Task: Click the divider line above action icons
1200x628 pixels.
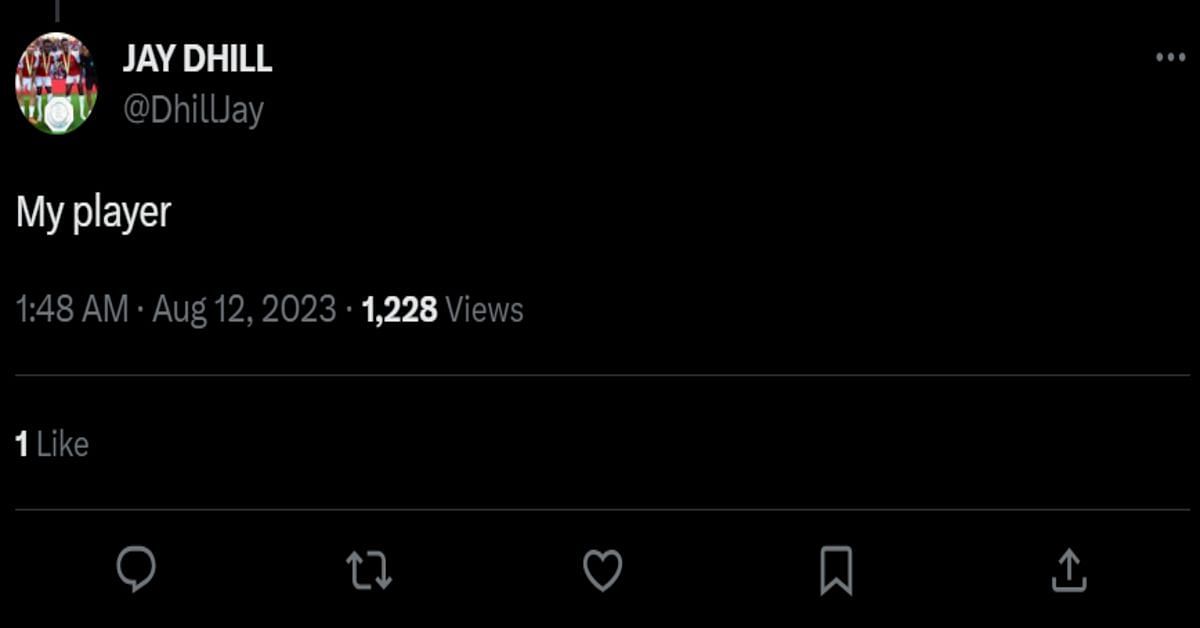Action: (x=600, y=510)
